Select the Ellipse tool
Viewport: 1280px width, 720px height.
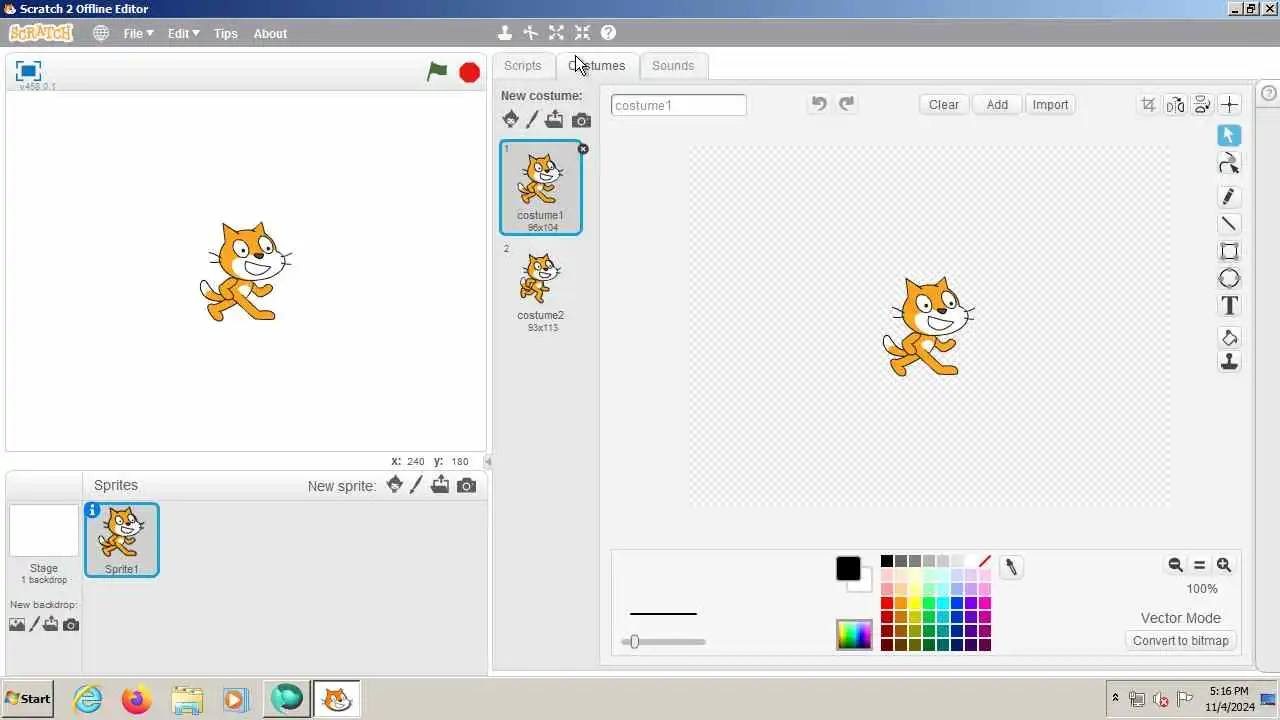click(x=1229, y=279)
